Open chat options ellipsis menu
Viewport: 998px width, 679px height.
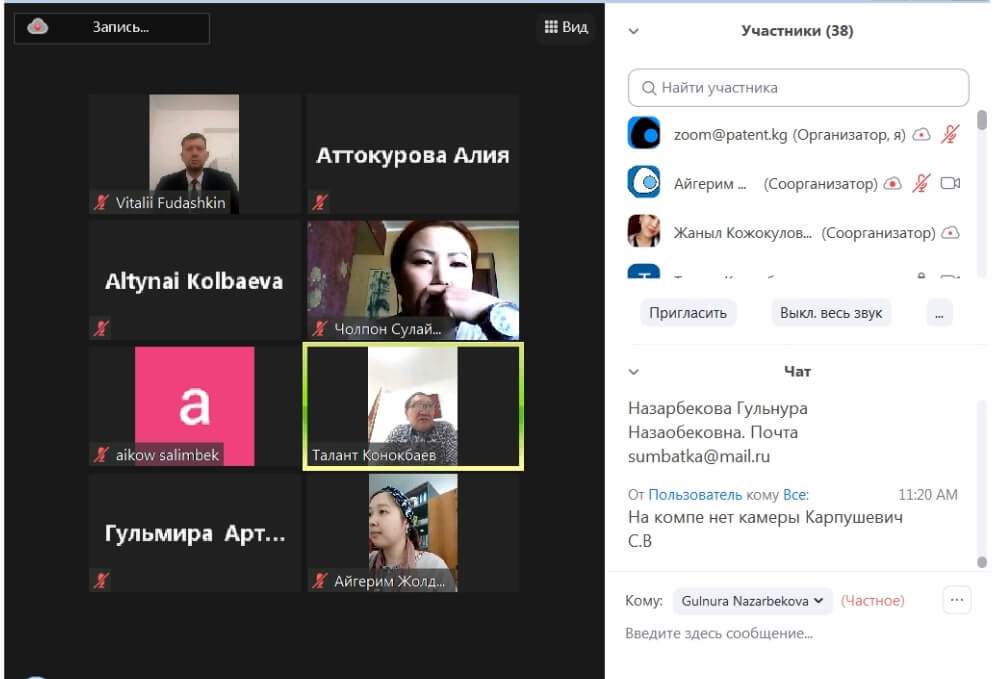[x=957, y=600]
